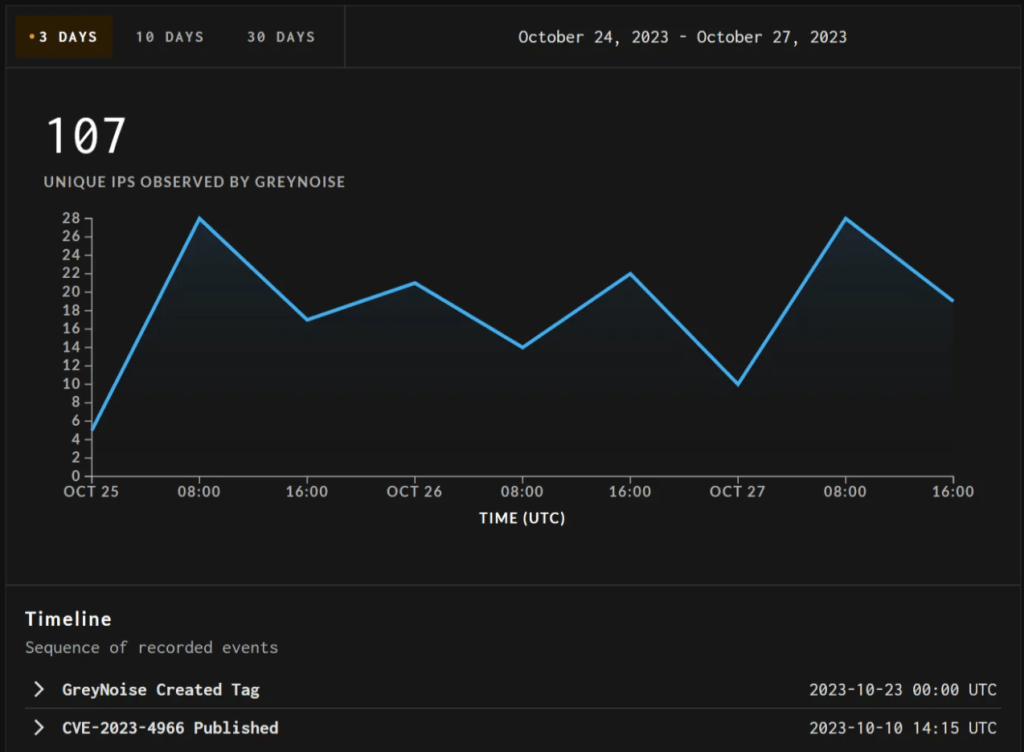This screenshot has height=752, width=1024.
Task: Click the orange dot on 3 DAYS
Action: click(x=32, y=37)
